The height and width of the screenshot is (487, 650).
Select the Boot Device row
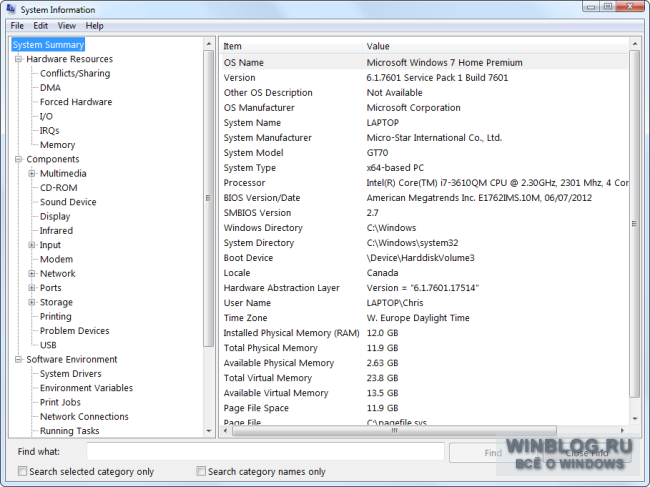tap(424, 258)
